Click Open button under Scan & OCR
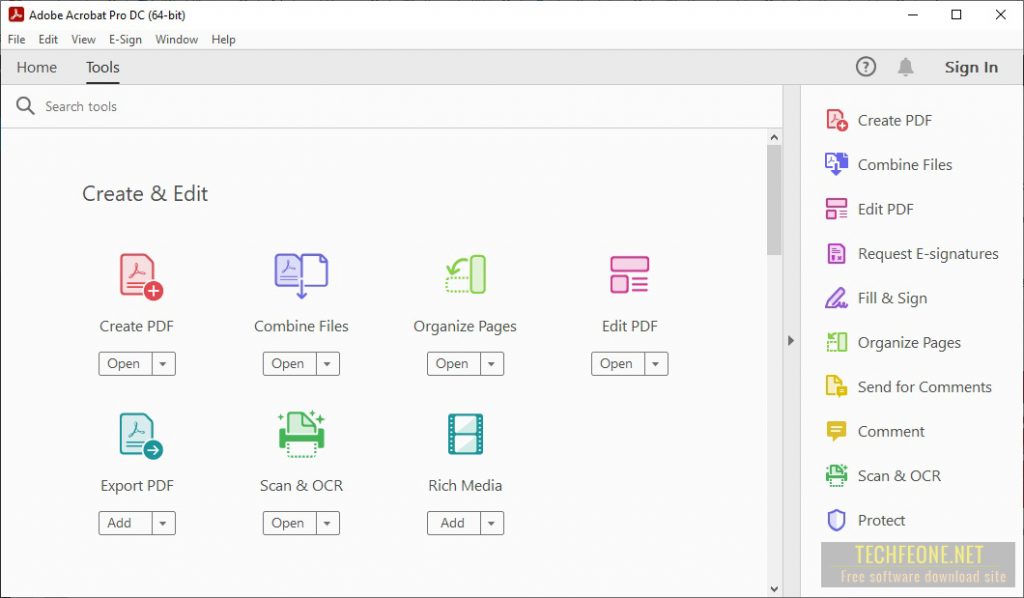 (x=290, y=523)
